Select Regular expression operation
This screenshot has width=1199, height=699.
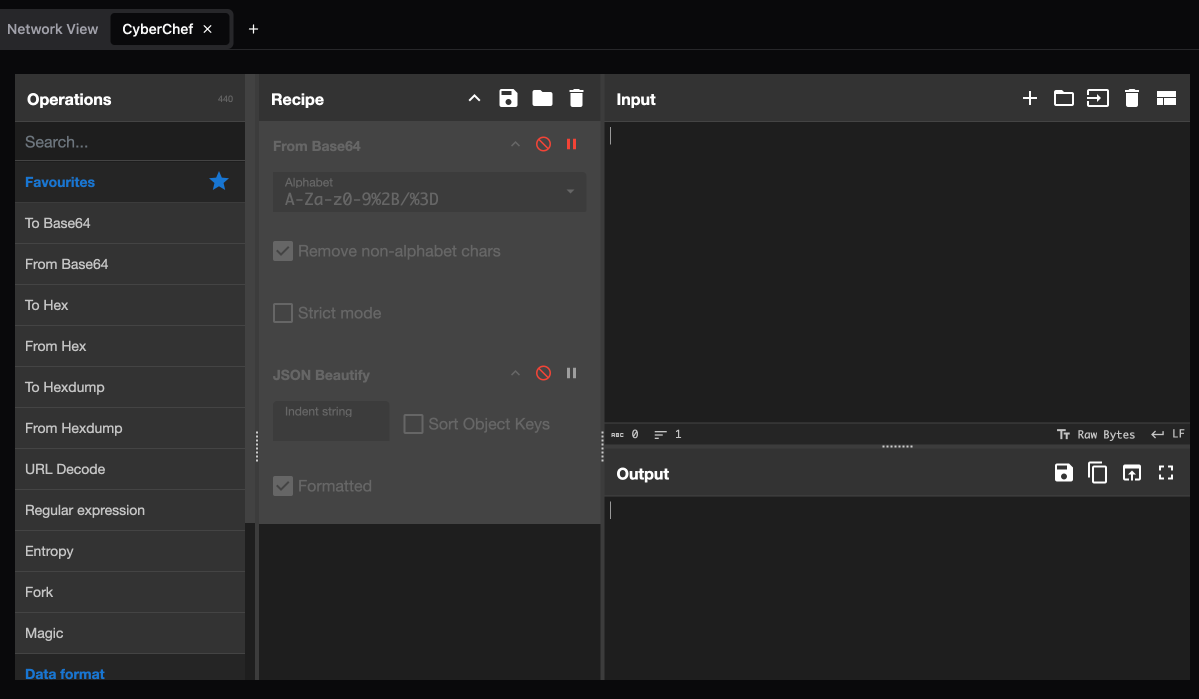click(x=130, y=510)
